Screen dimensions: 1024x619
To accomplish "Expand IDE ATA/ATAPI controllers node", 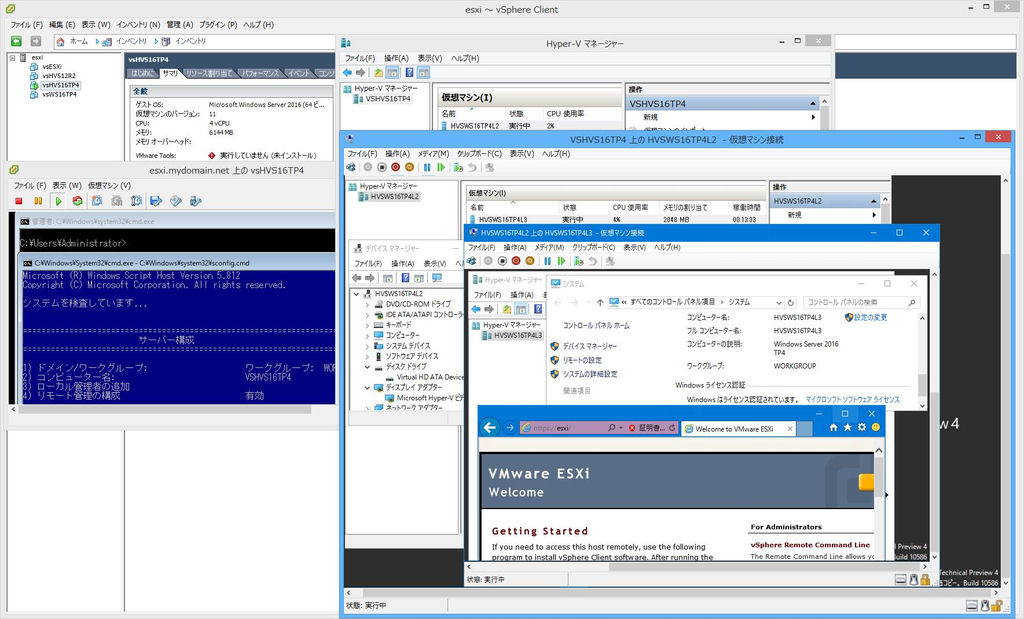I will tap(367, 315).
